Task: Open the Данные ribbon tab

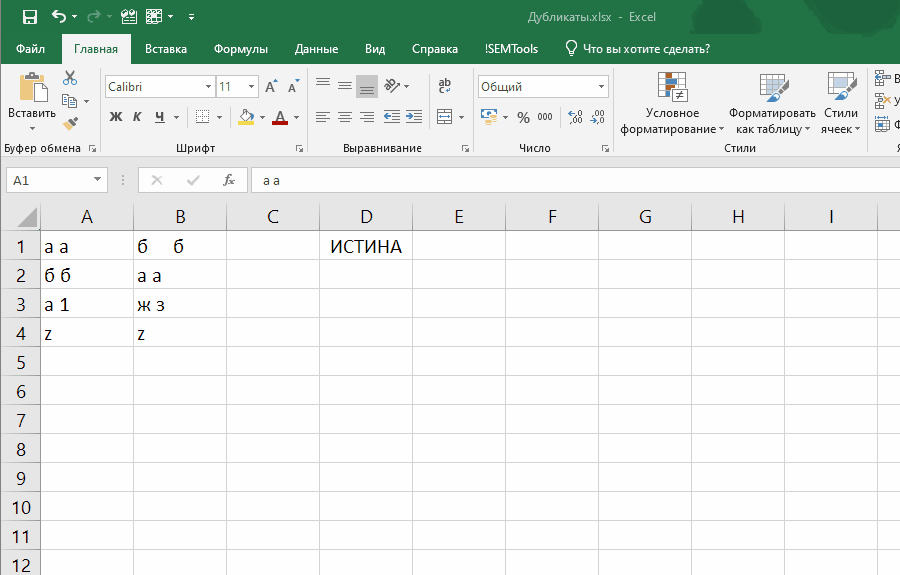Action: tap(314, 49)
